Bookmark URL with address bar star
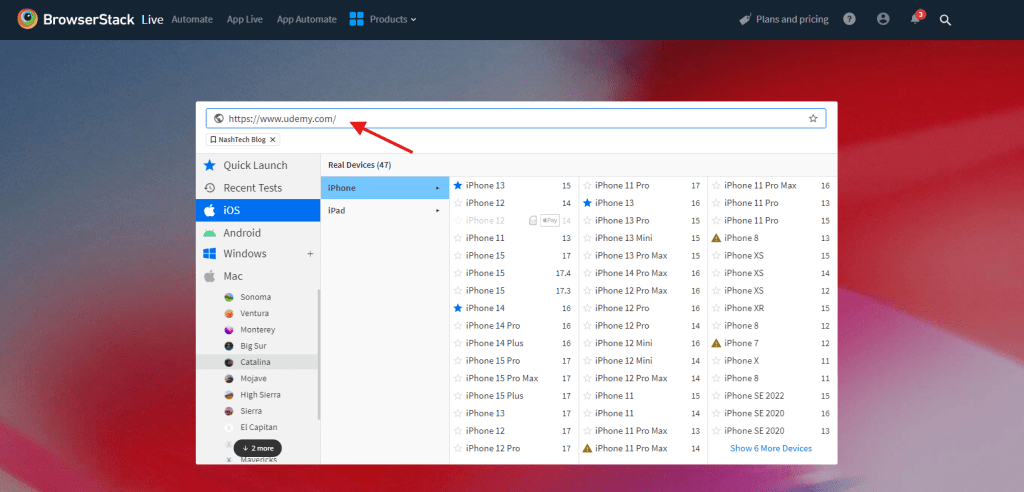 pyautogui.click(x=813, y=118)
